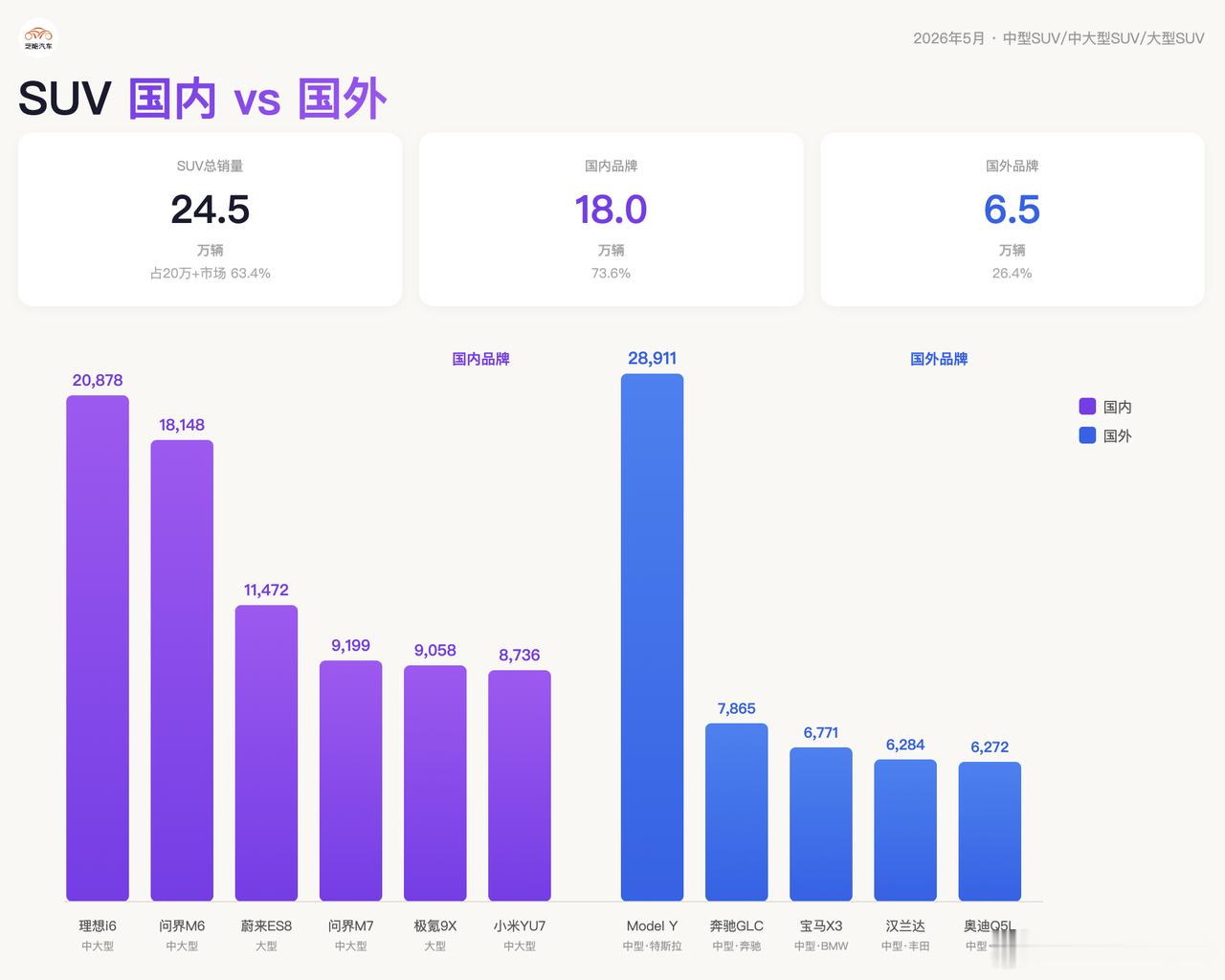1225x980 pixels.
Task: Select the 问界M7 bar
Action: (350, 781)
